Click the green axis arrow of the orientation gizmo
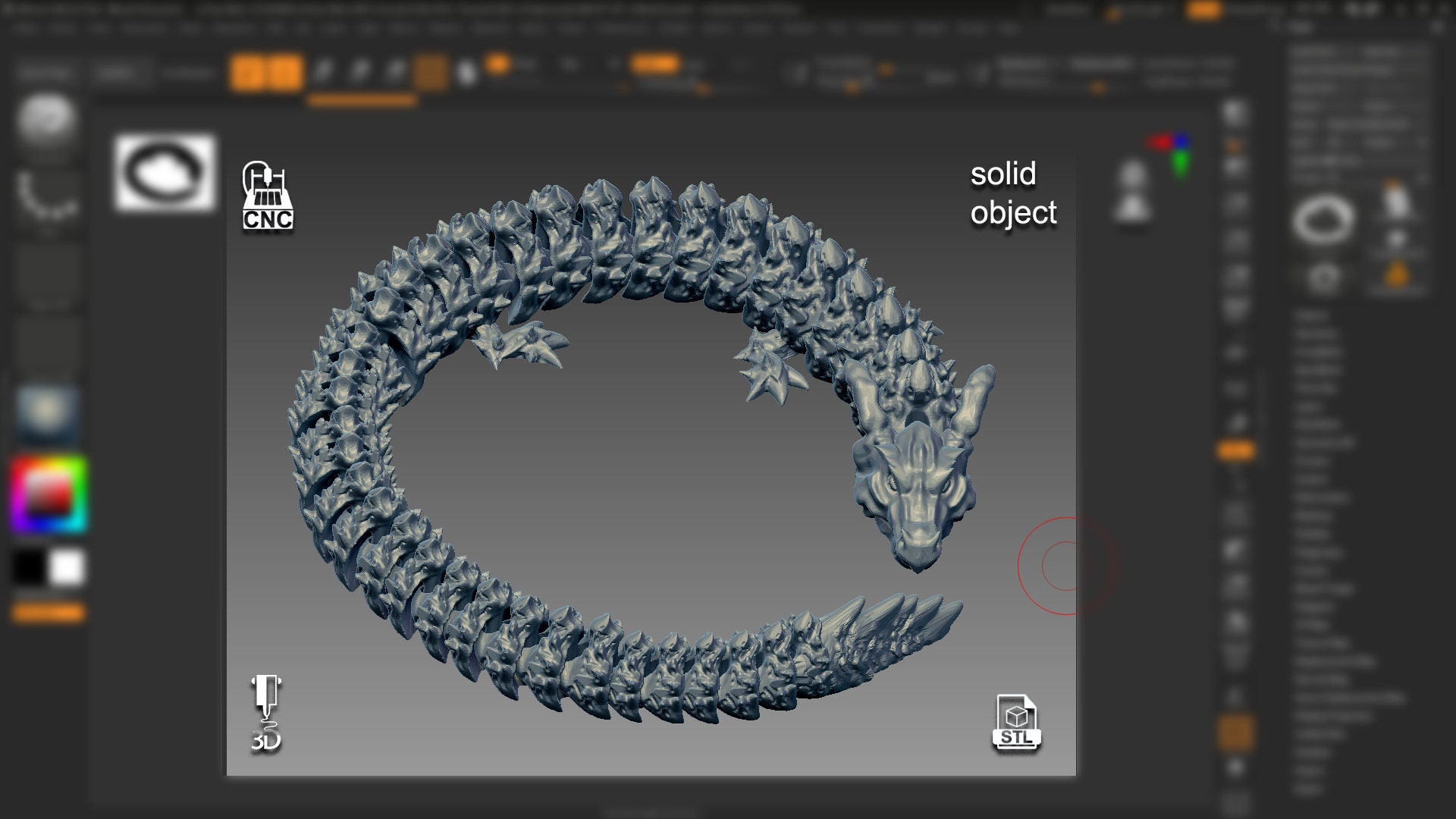 1180,159
